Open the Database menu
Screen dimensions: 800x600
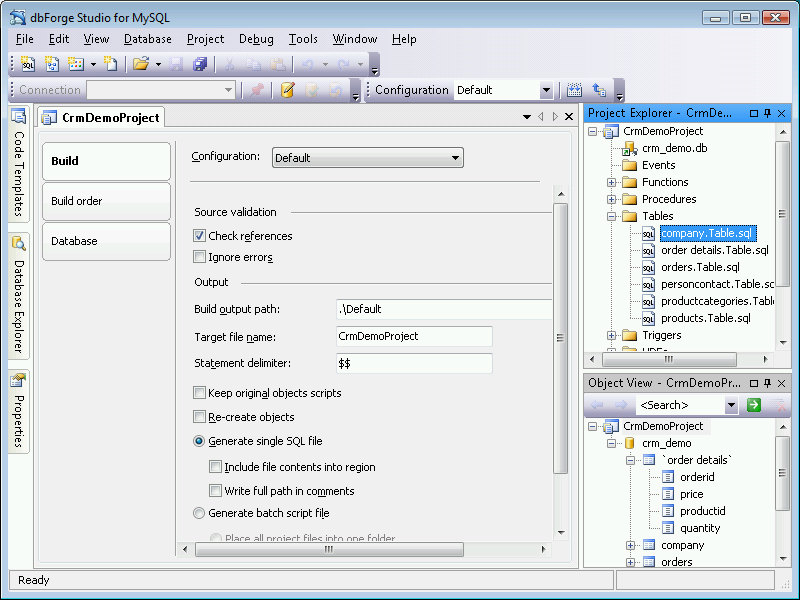click(147, 39)
